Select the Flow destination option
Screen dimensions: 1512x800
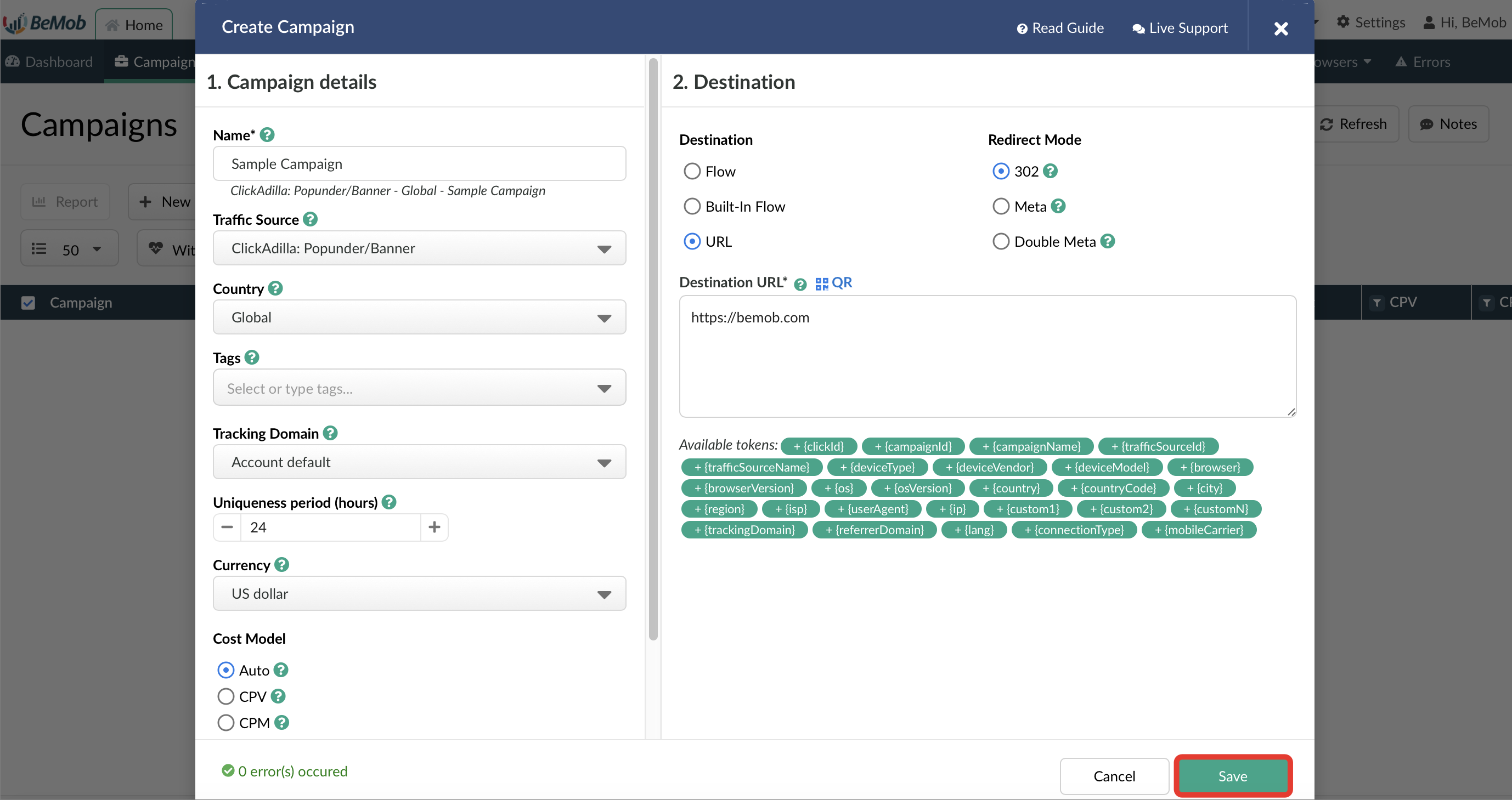(x=692, y=171)
